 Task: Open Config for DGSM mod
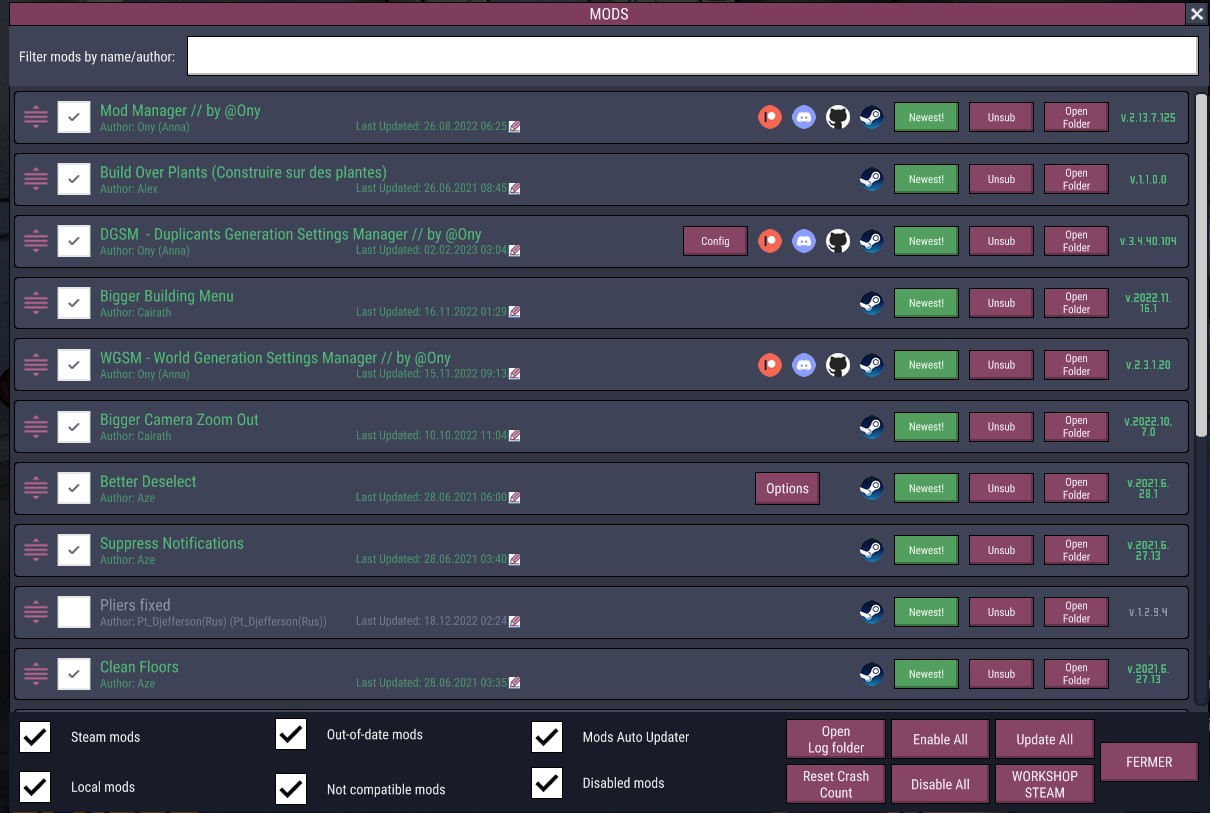(x=715, y=241)
